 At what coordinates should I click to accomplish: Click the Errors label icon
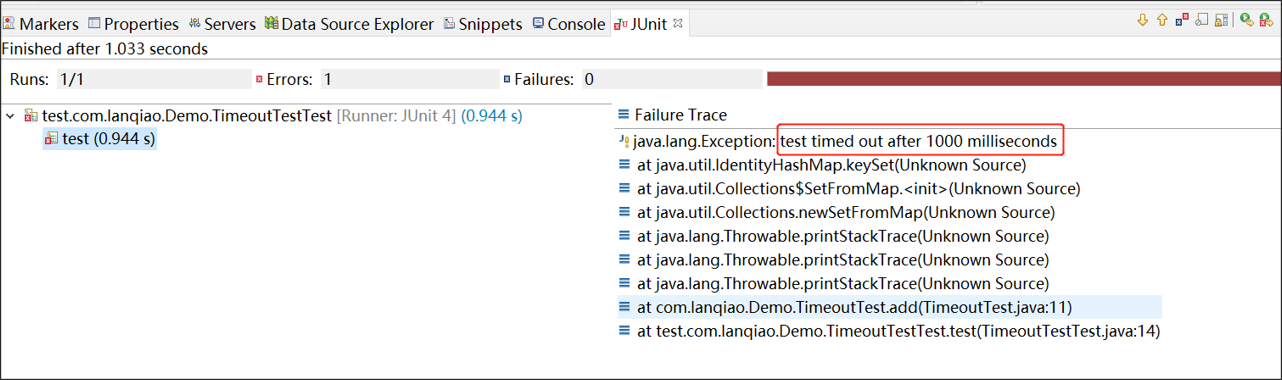click(x=260, y=79)
